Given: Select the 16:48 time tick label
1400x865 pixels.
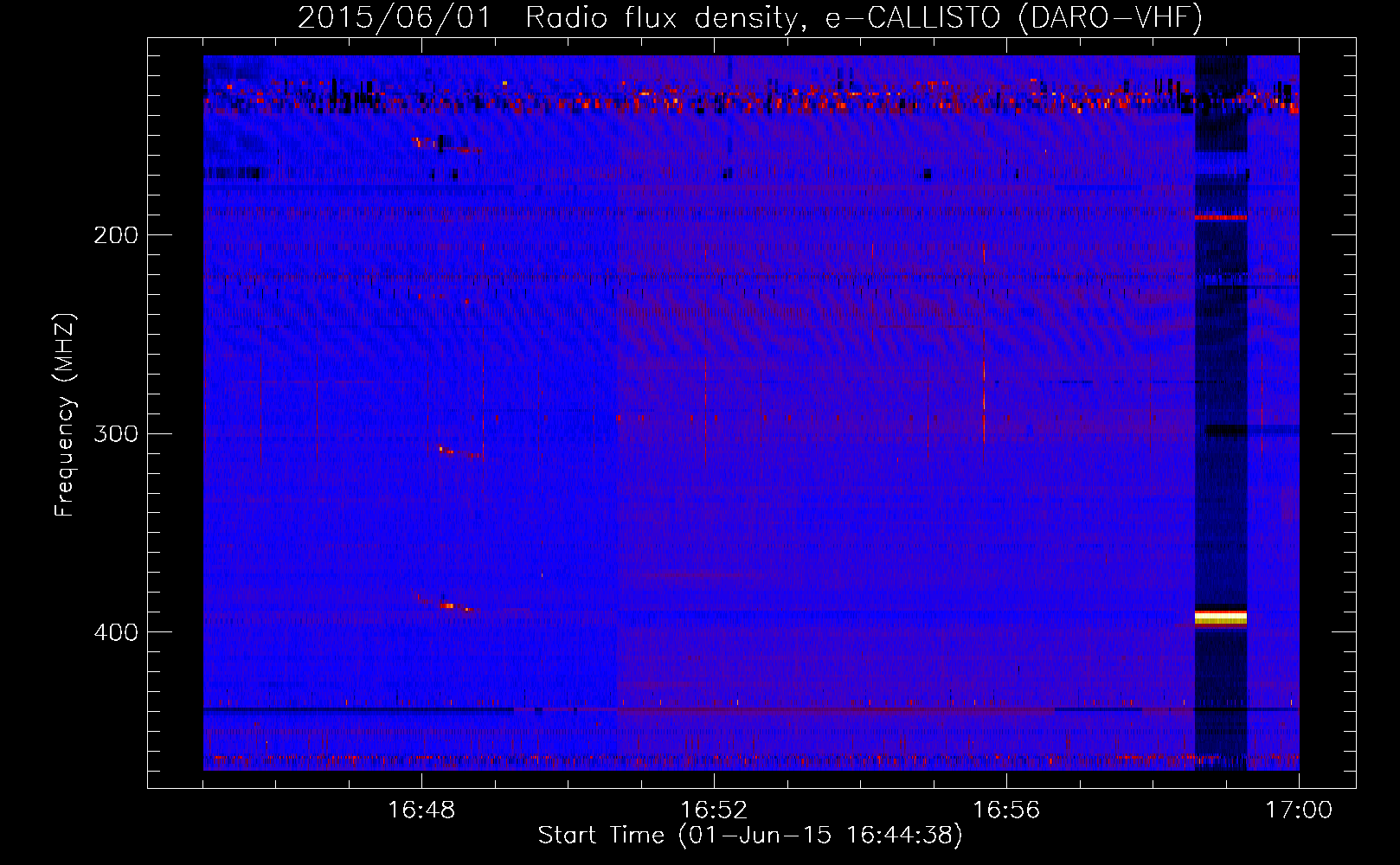Looking at the screenshot, I should coord(421,811).
